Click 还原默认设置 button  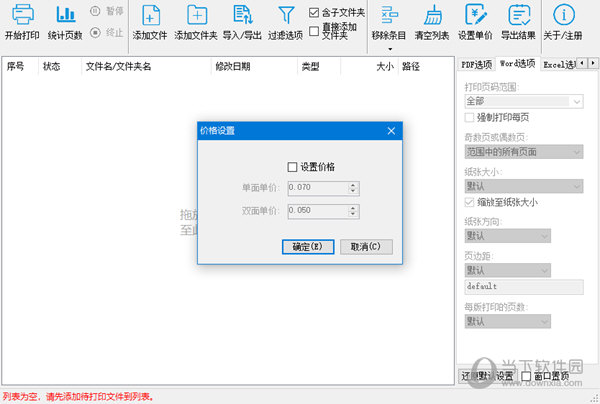pyautogui.click(x=488, y=376)
